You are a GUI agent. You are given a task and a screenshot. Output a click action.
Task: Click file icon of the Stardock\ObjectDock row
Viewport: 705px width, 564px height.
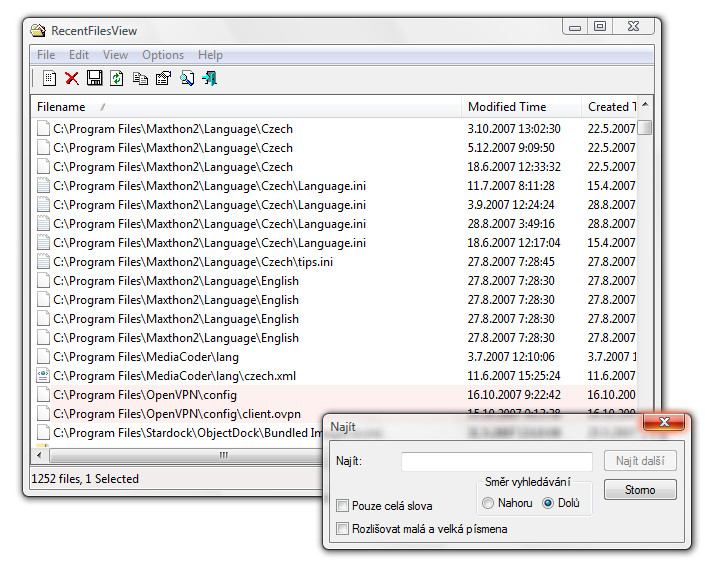click(43, 433)
